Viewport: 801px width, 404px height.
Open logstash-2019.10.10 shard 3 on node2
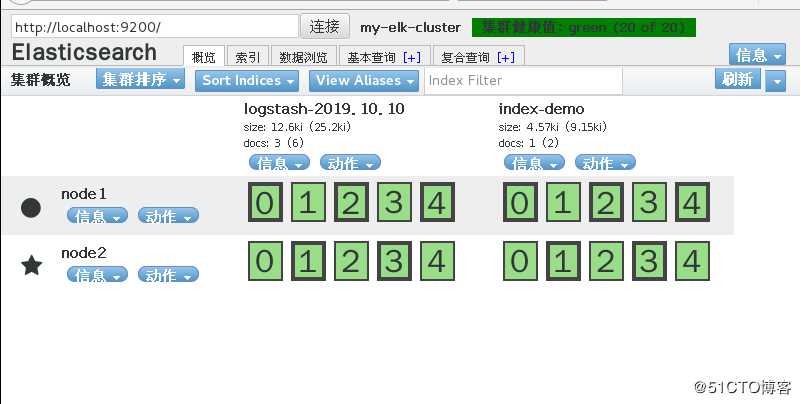click(x=394, y=261)
